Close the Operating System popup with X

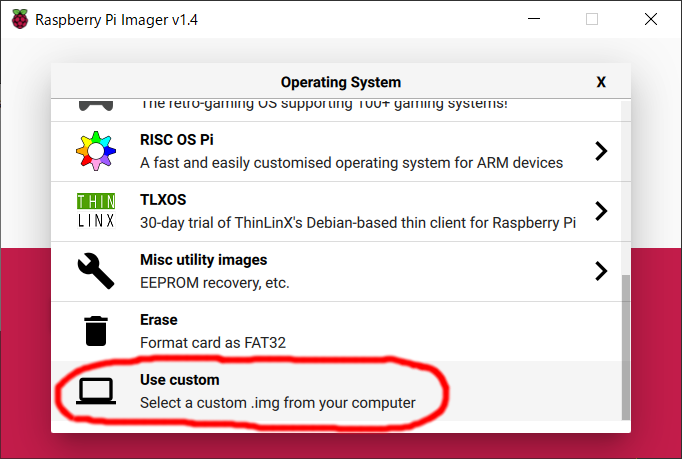(601, 82)
